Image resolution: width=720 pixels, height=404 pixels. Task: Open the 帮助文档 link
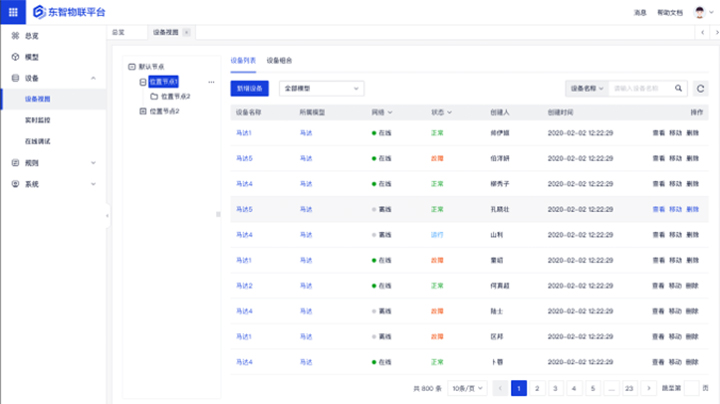click(x=669, y=12)
